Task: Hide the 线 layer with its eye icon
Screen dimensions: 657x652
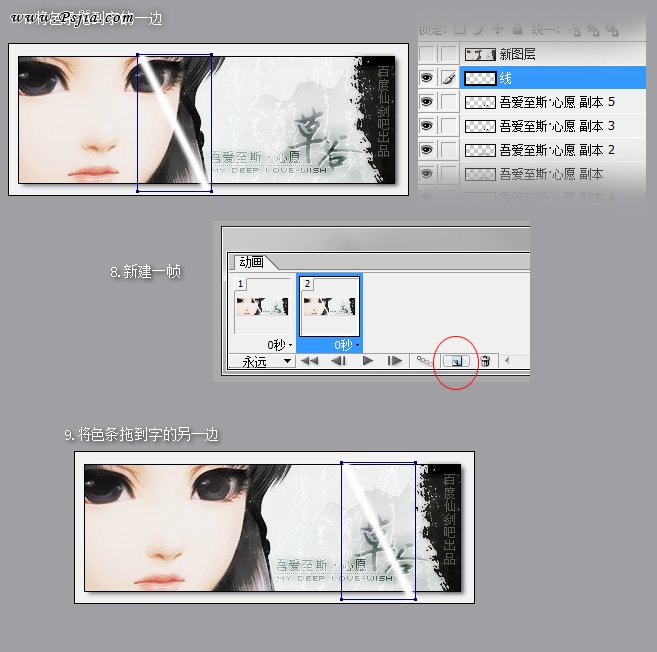Action: click(428, 77)
